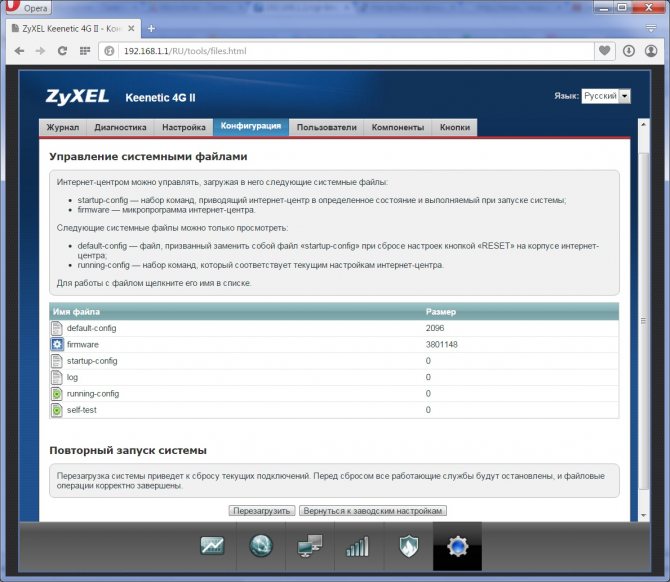This screenshot has height=582, width=670.
Task: Click the default-config file icon
Action: 56,328
